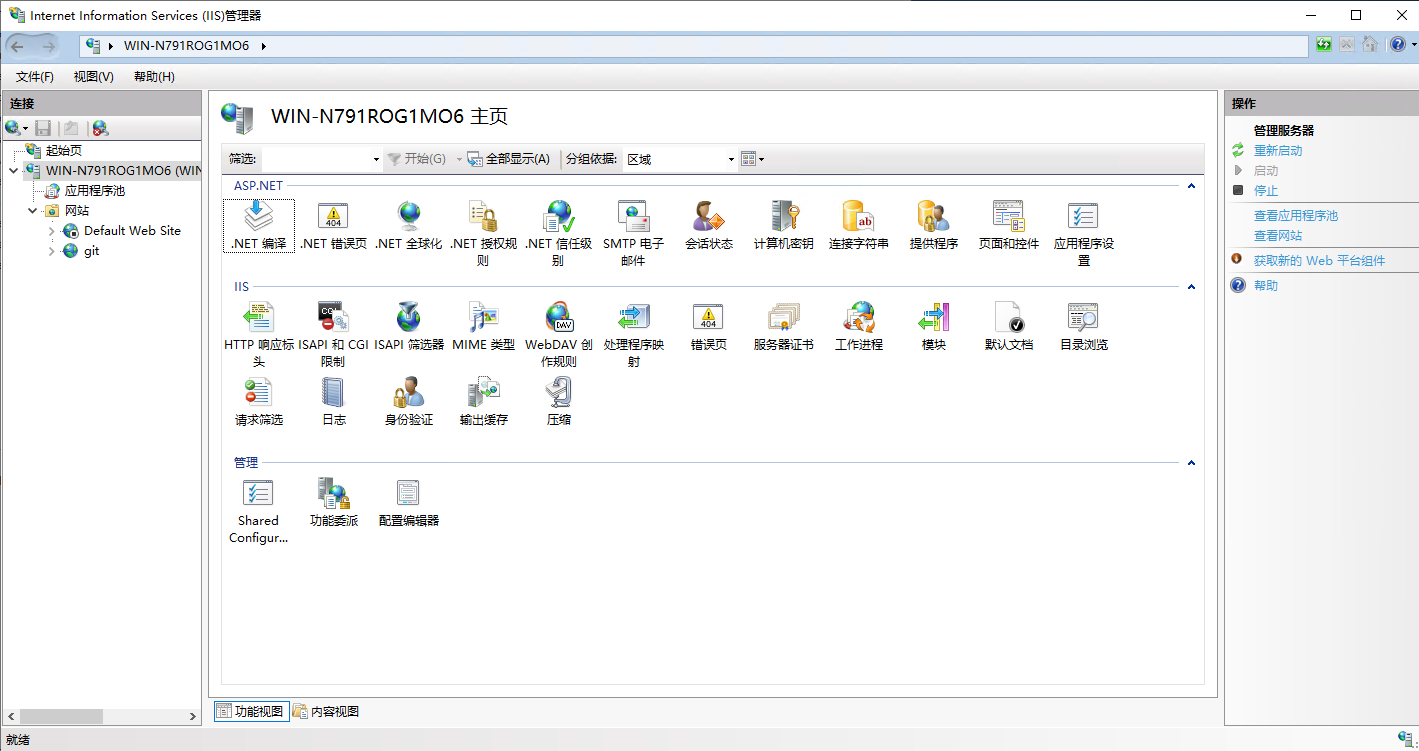Click the refresh icon in the address bar
Viewport: 1419px width, 751px height.
click(1322, 44)
